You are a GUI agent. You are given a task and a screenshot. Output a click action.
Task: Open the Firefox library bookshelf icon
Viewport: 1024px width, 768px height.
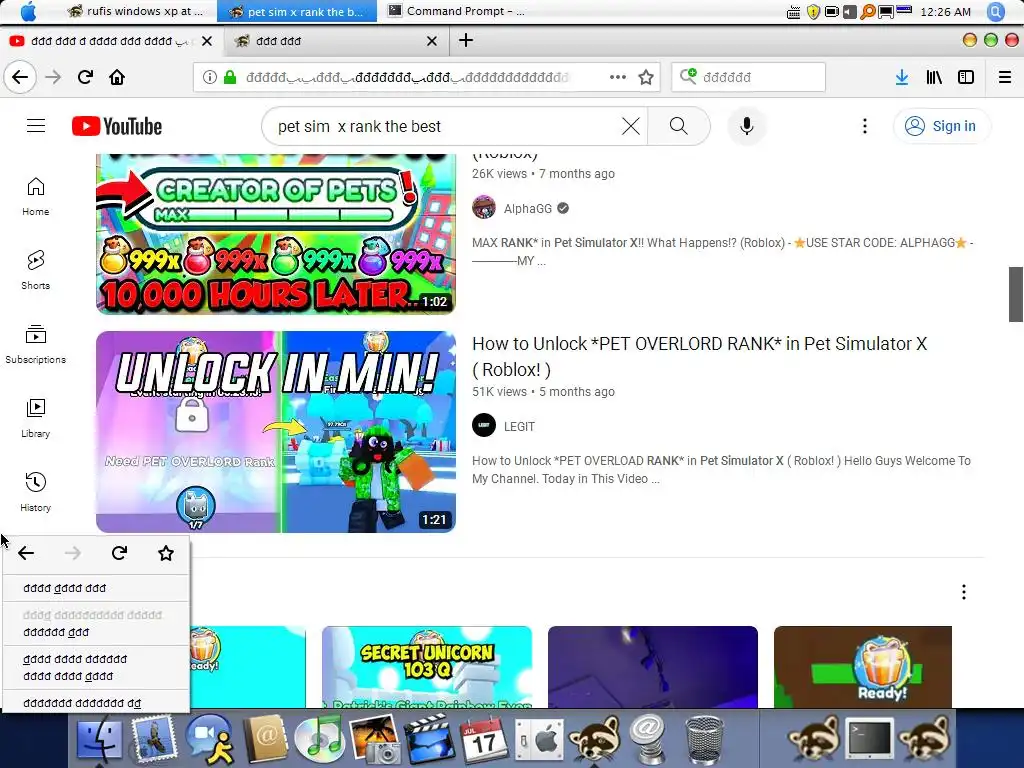934,77
